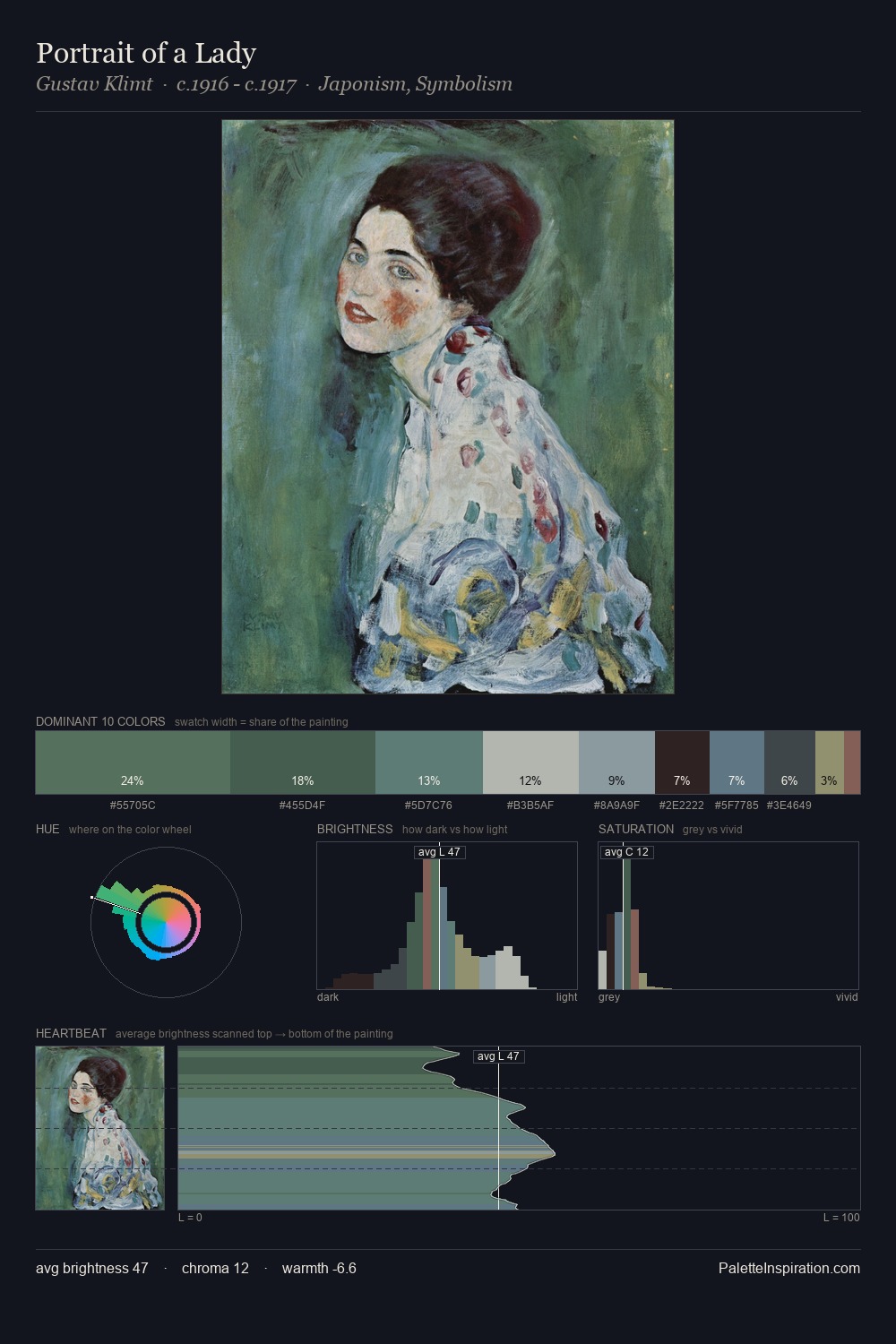Pick the 7% dark brown swatch #2E2222
896x1344 pixels.
682,762
